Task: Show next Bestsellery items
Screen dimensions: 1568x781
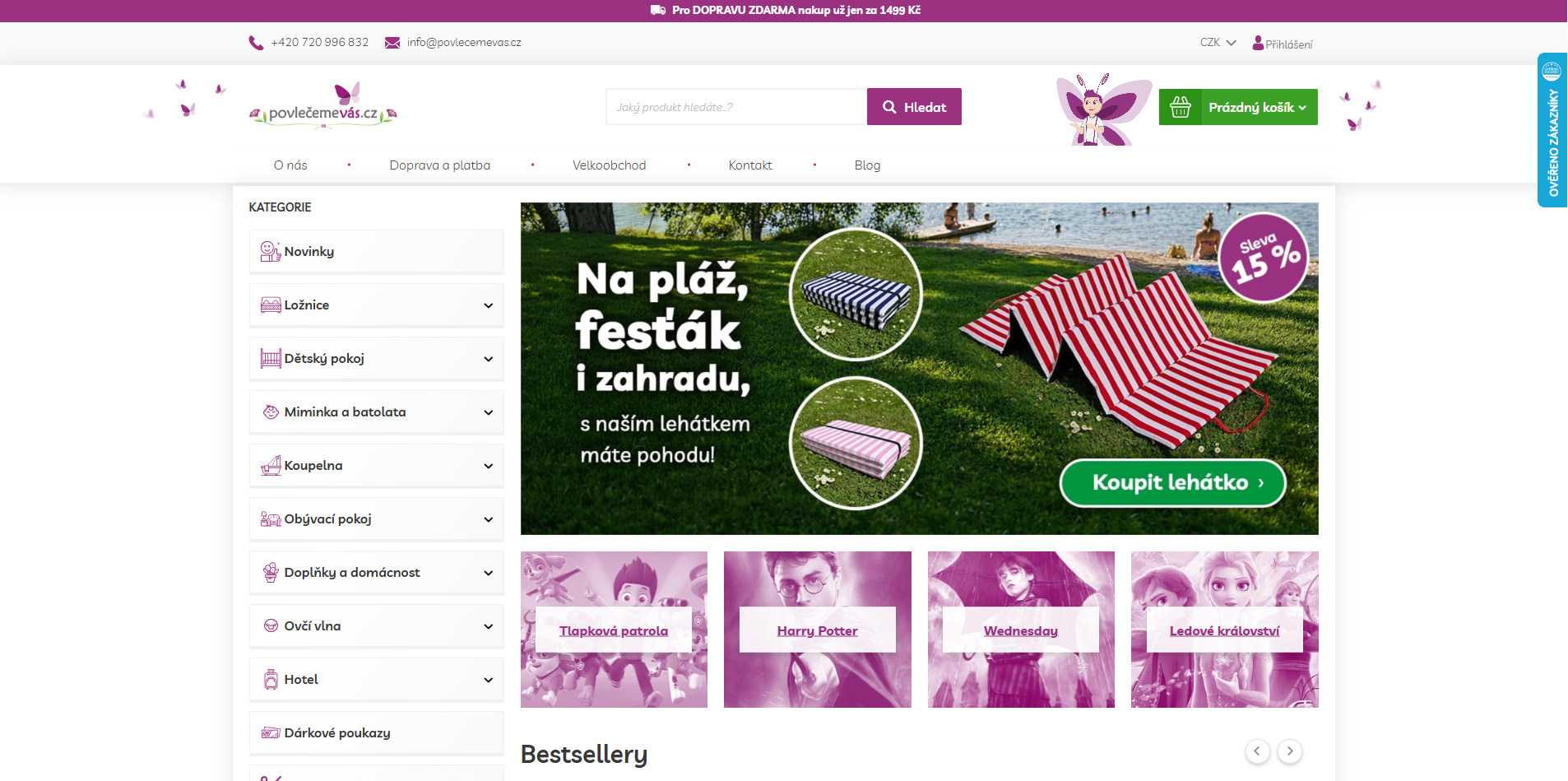Action: coord(1290,751)
